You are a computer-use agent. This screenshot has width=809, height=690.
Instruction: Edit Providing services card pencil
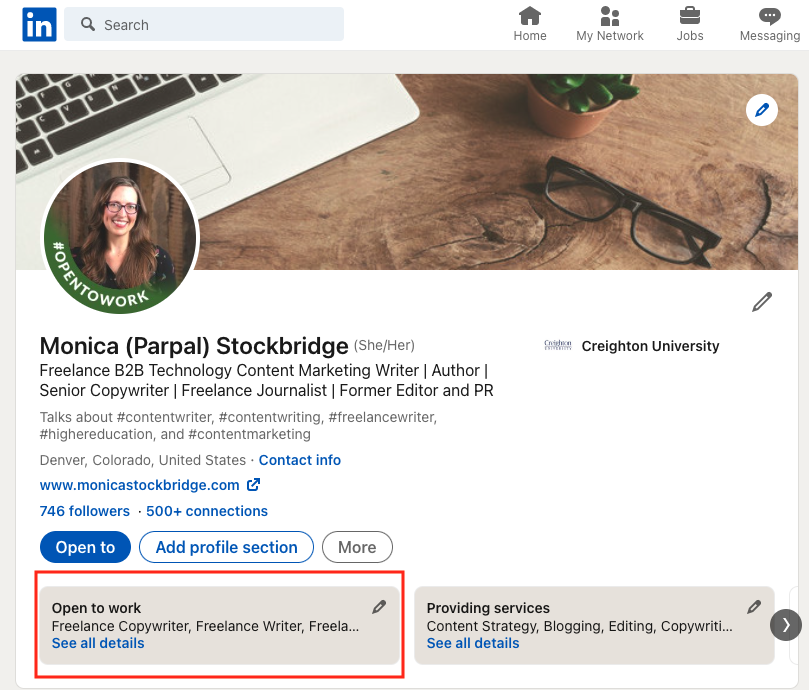pyautogui.click(x=754, y=607)
